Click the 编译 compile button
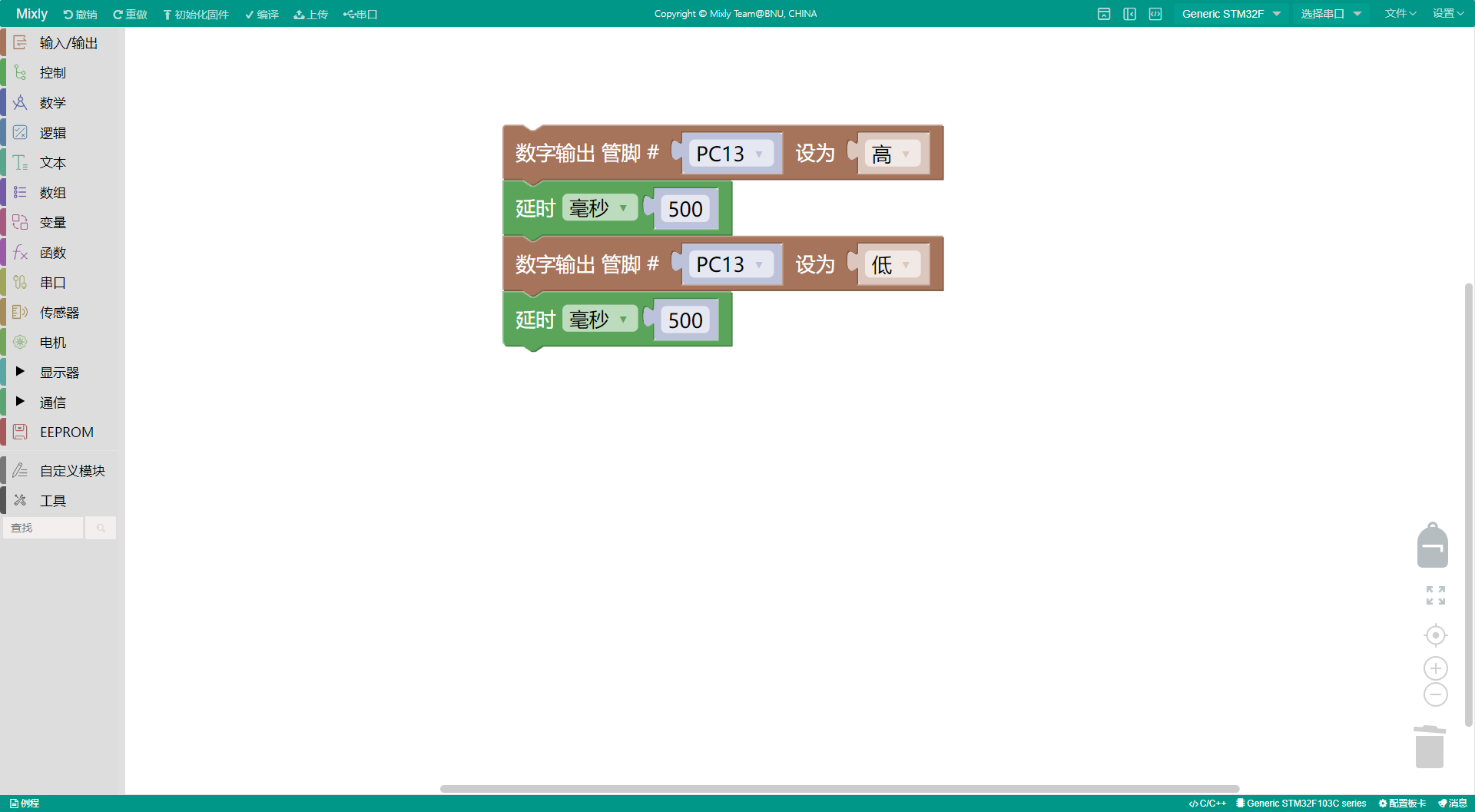1475x812 pixels. (x=262, y=15)
